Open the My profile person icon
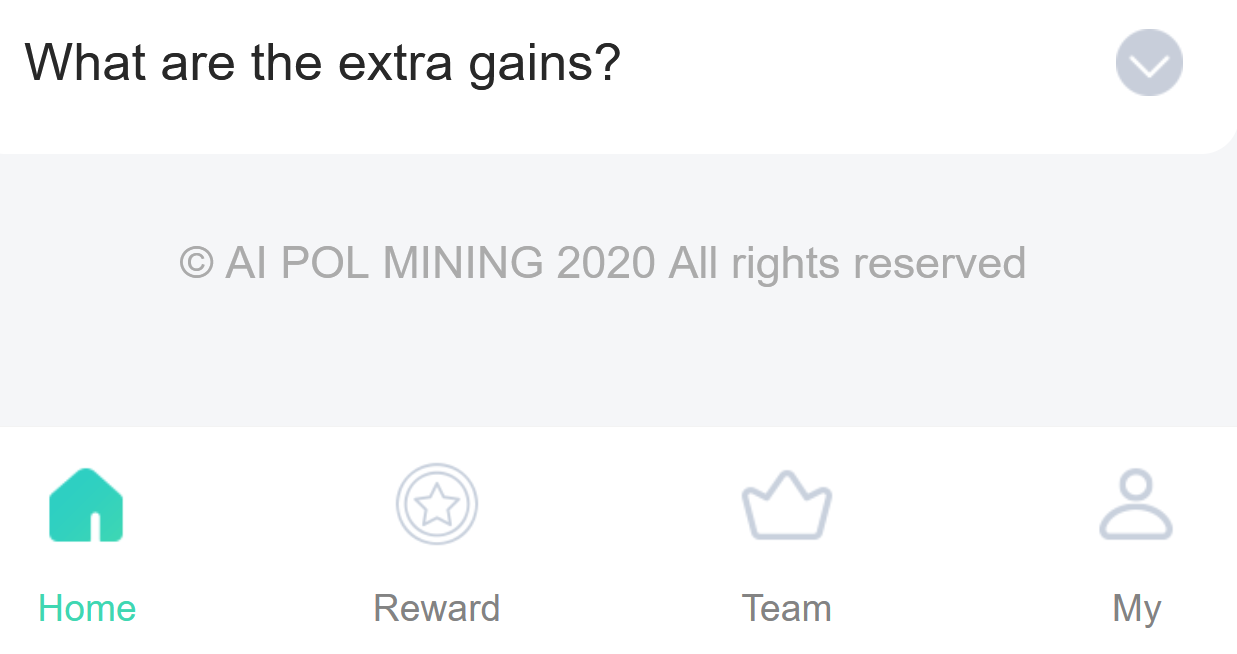 tap(1136, 505)
